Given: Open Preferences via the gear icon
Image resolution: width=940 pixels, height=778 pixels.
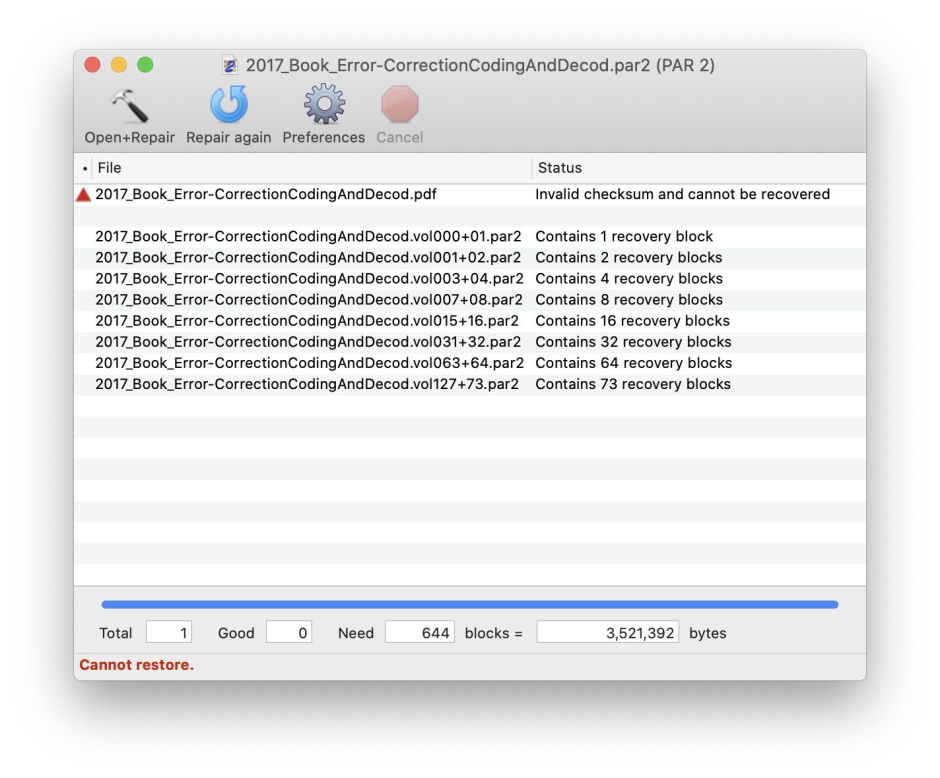Looking at the screenshot, I should (x=323, y=106).
